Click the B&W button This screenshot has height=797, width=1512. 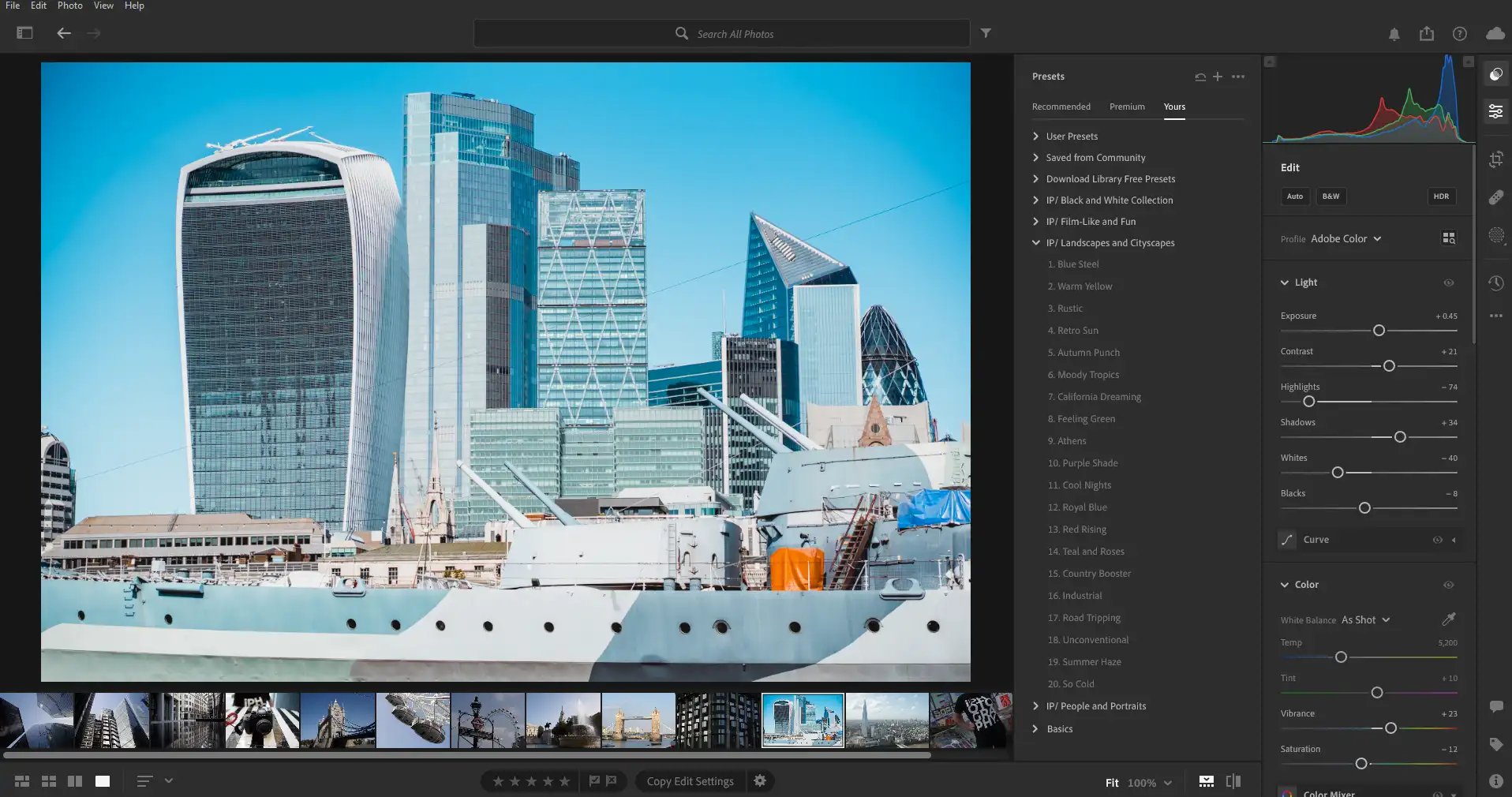[x=1330, y=196]
